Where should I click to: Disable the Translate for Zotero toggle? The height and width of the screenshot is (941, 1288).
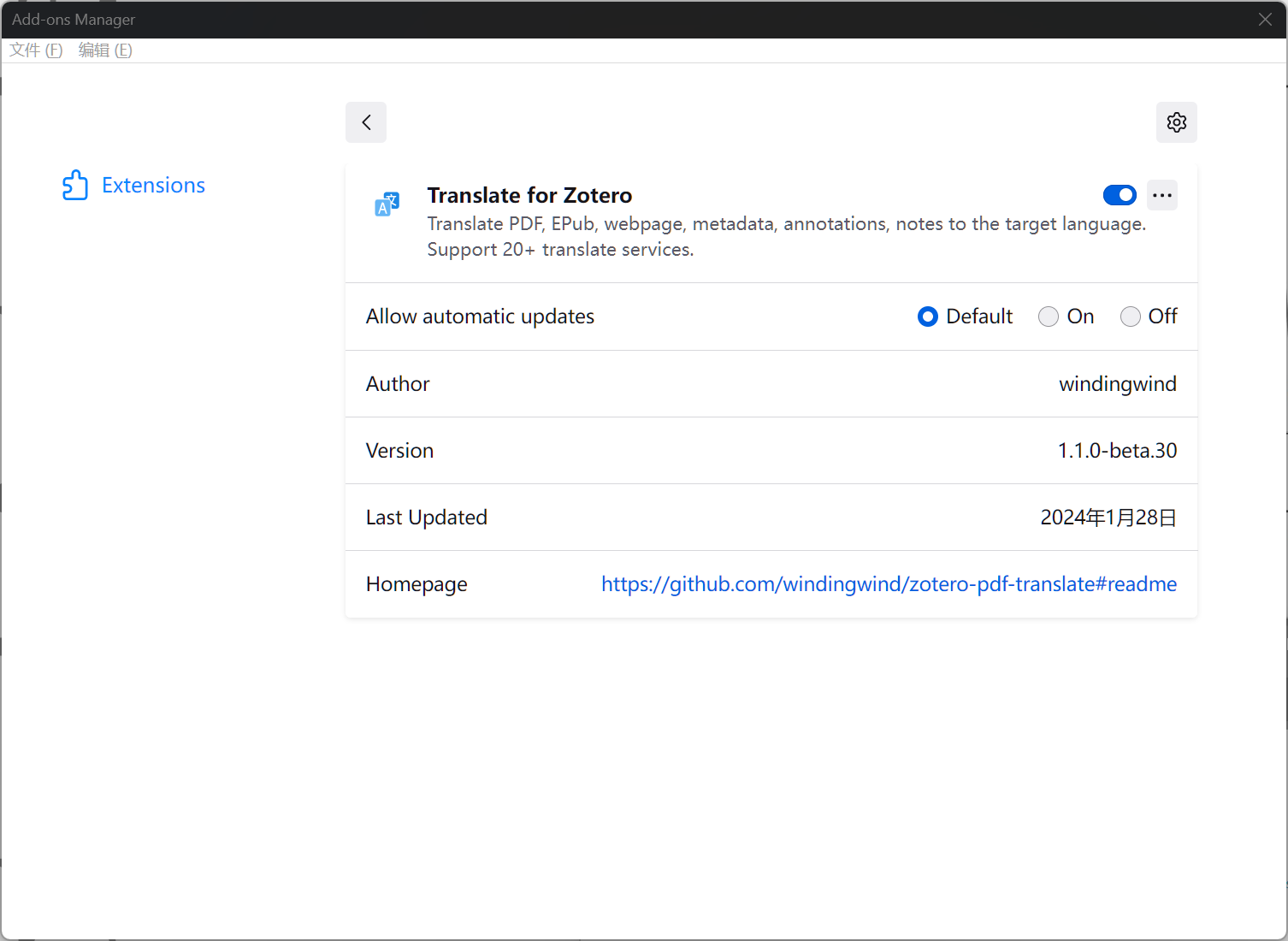click(x=1120, y=195)
